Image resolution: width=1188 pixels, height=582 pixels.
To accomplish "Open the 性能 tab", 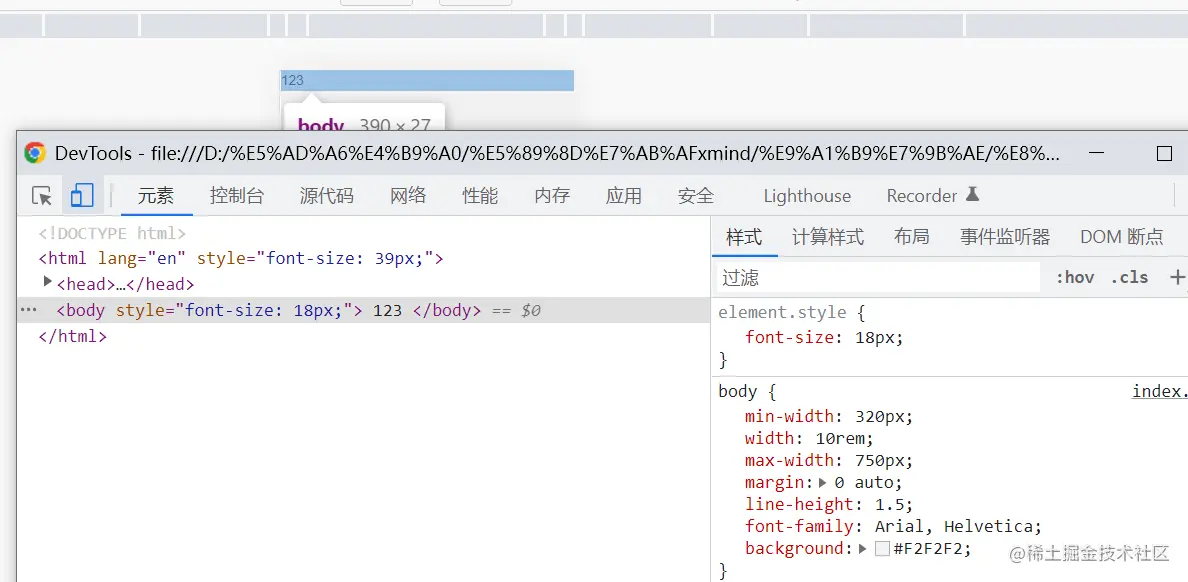I will [480, 196].
